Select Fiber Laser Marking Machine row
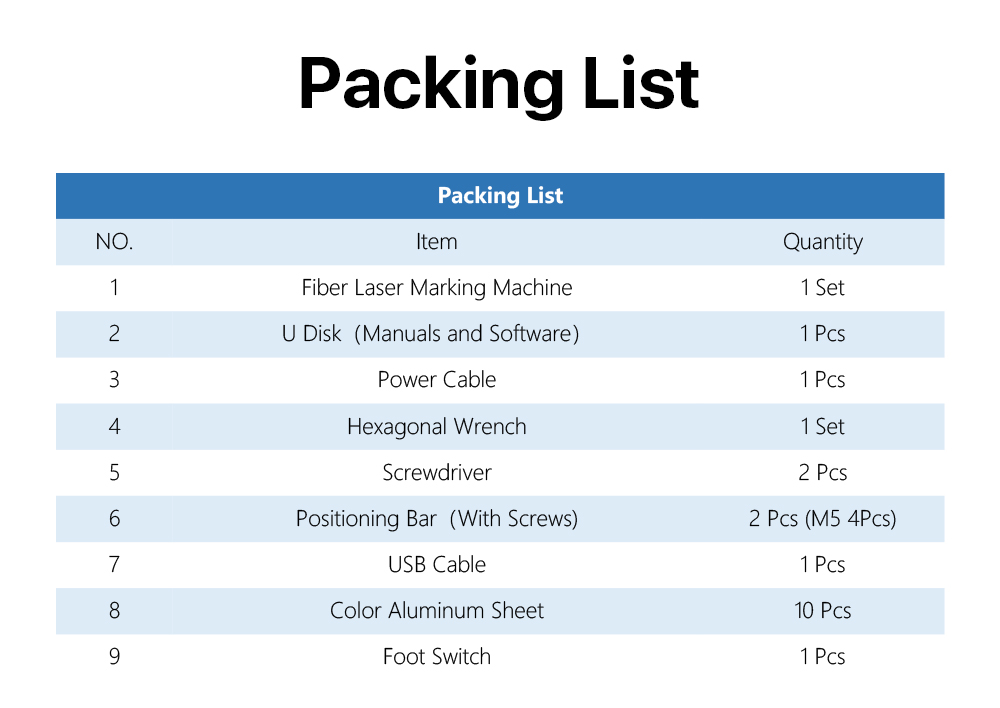 [x=500, y=288]
